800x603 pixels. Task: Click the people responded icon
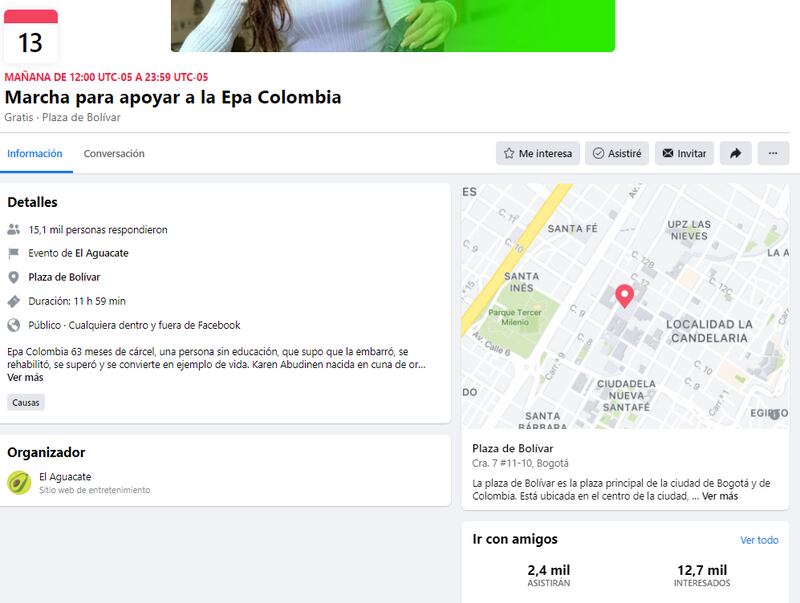[x=14, y=230]
